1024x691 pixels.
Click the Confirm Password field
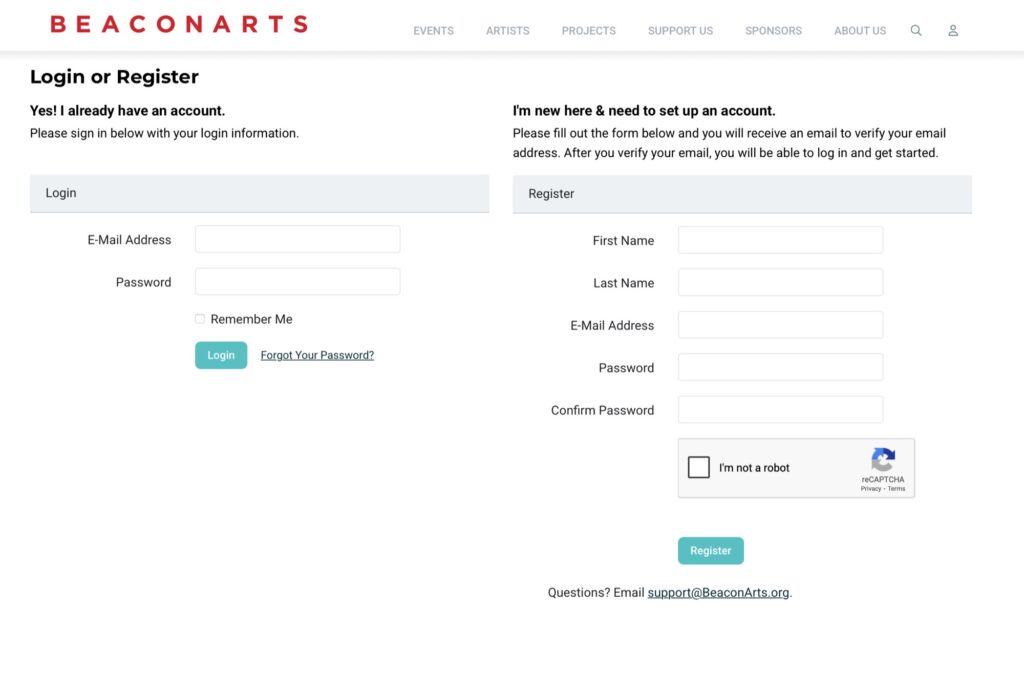tap(780, 410)
